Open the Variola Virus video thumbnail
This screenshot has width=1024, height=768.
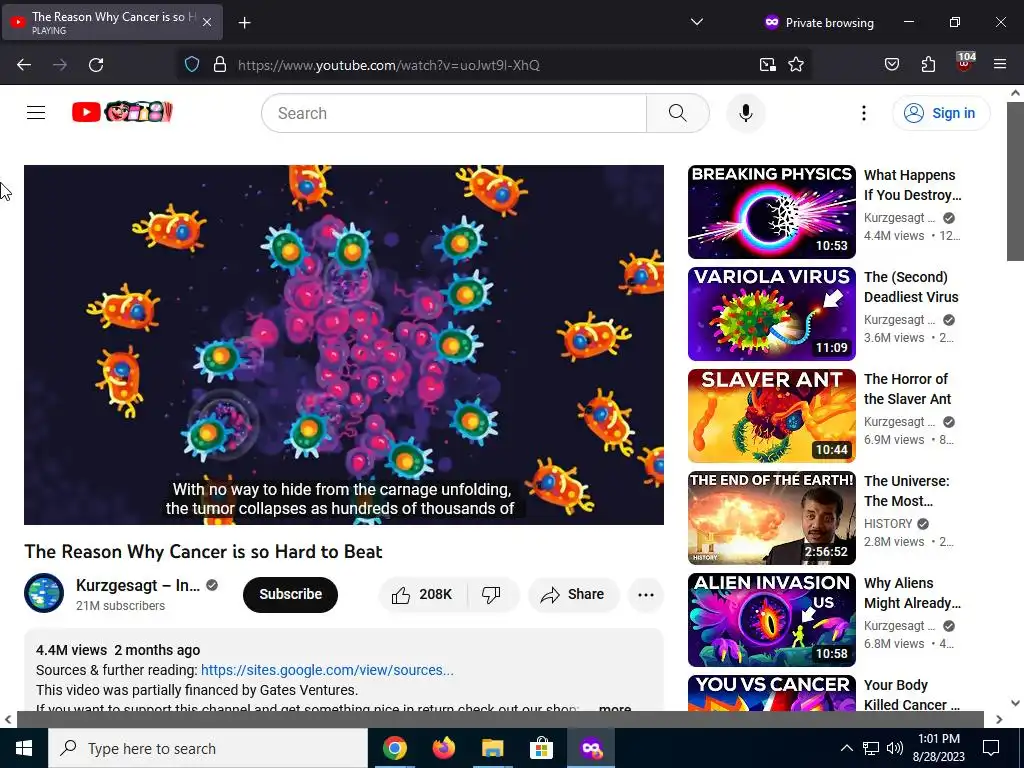(x=771, y=313)
